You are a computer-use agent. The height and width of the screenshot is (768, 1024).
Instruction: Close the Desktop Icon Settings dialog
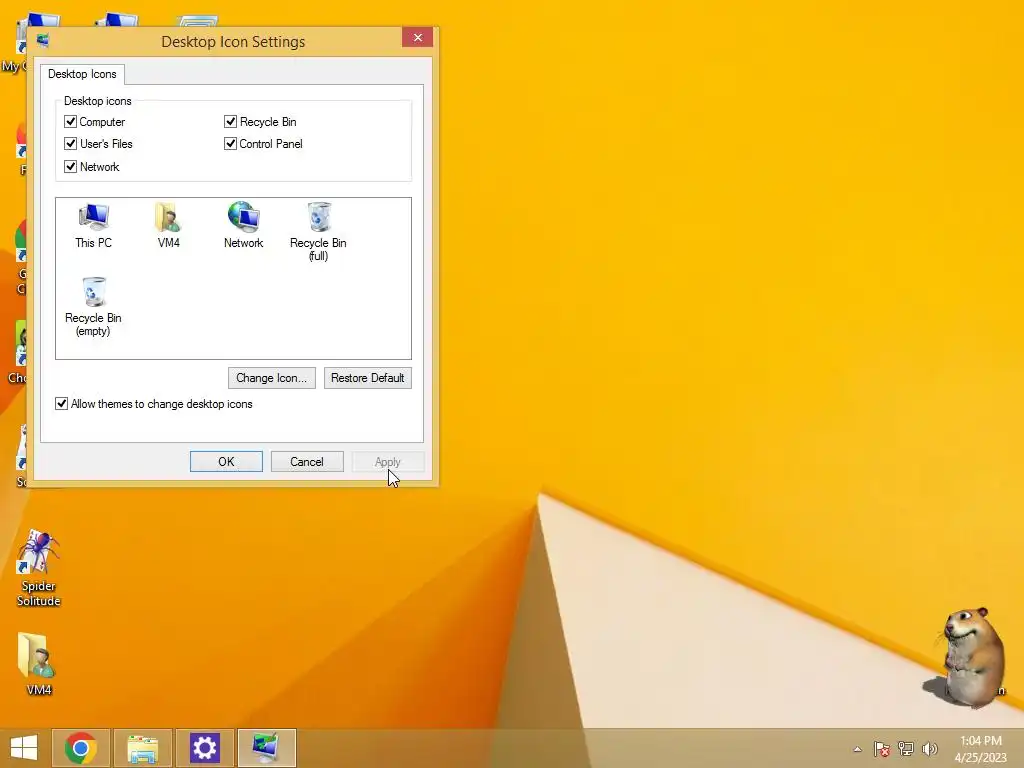click(418, 37)
